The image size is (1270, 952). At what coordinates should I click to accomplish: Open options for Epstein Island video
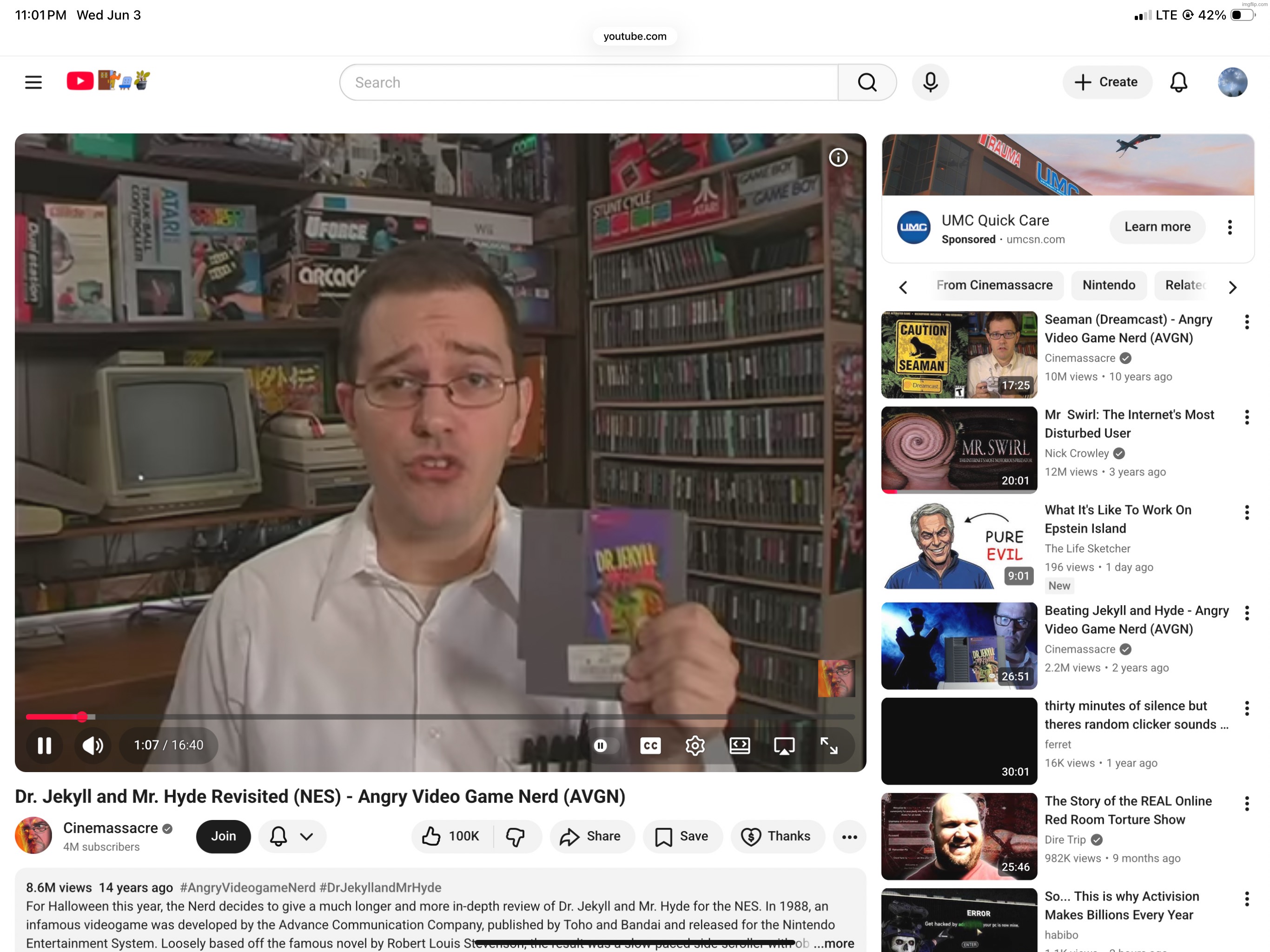tap(1246, 513)
